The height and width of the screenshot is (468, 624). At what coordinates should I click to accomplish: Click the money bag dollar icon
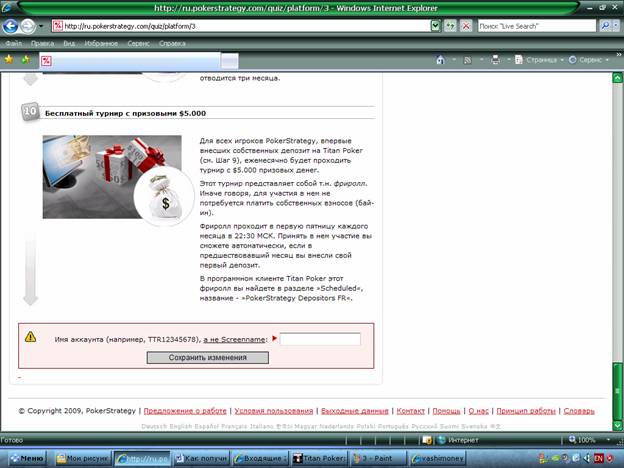(164, 197)
